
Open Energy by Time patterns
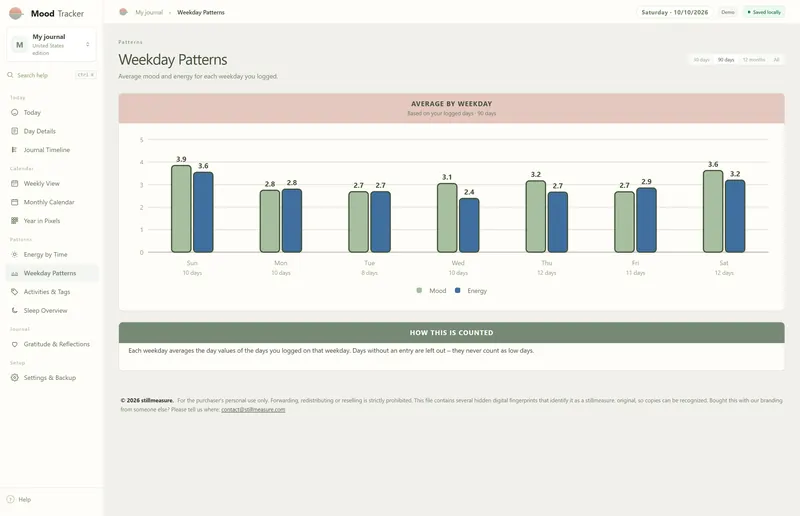(x=52, y=254)
